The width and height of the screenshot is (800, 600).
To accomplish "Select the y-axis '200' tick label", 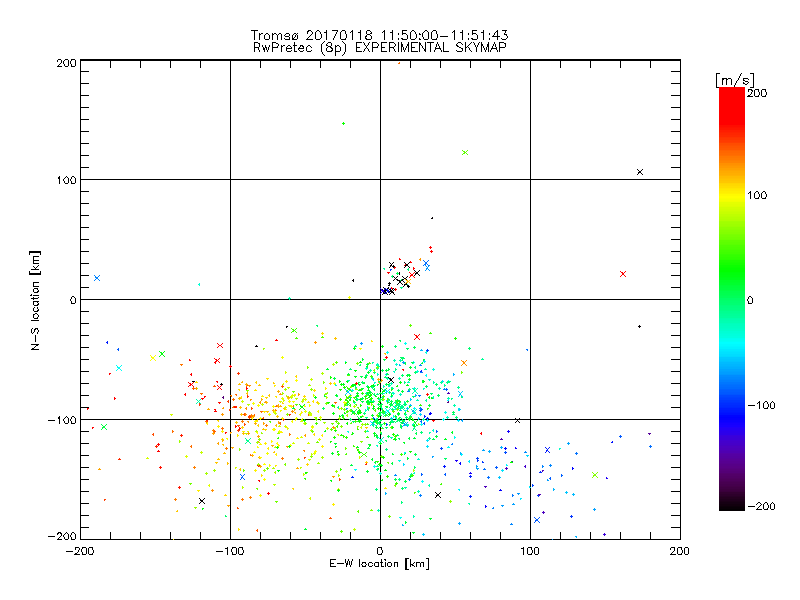I will 66,63.
